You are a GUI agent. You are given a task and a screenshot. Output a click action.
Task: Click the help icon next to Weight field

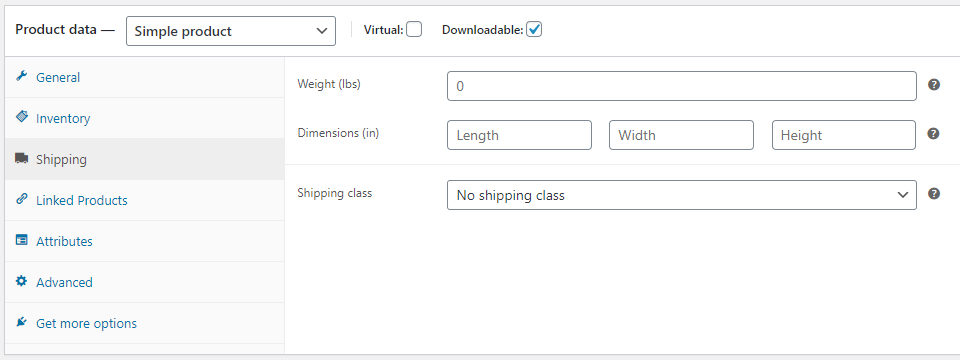tap(934, 85)
